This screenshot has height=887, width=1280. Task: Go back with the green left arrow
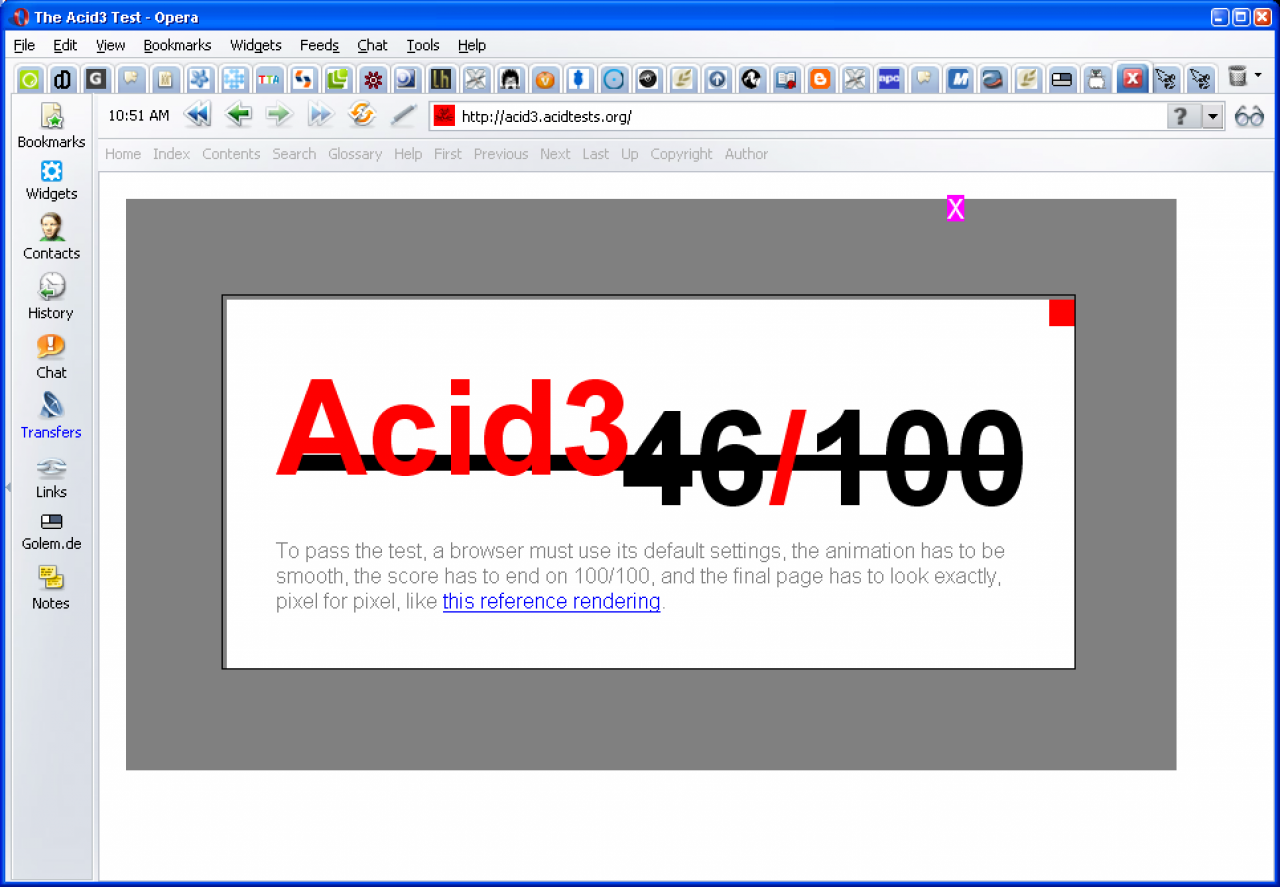point(238,115)
